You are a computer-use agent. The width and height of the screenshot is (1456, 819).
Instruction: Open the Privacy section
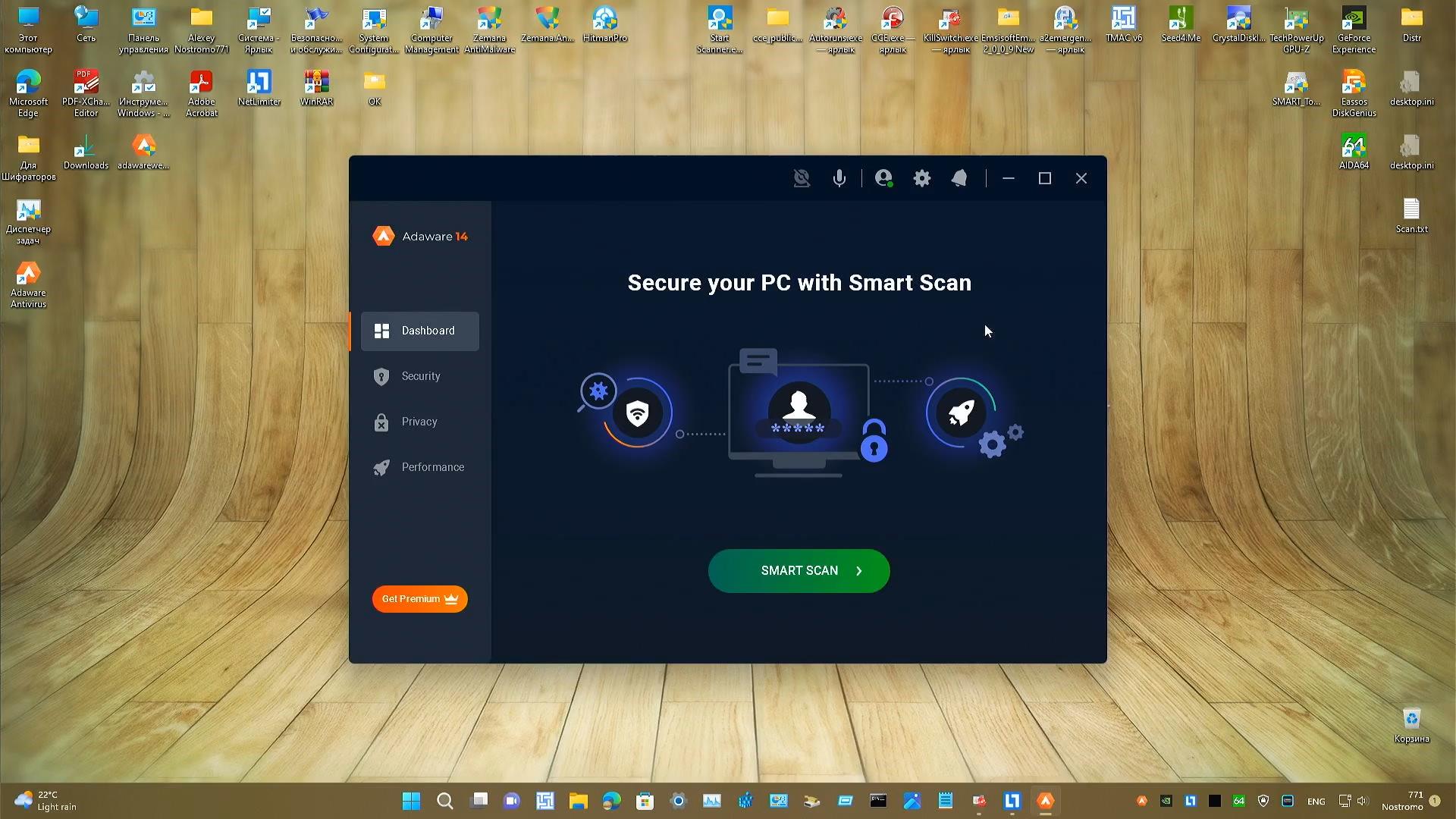point(419,422)
